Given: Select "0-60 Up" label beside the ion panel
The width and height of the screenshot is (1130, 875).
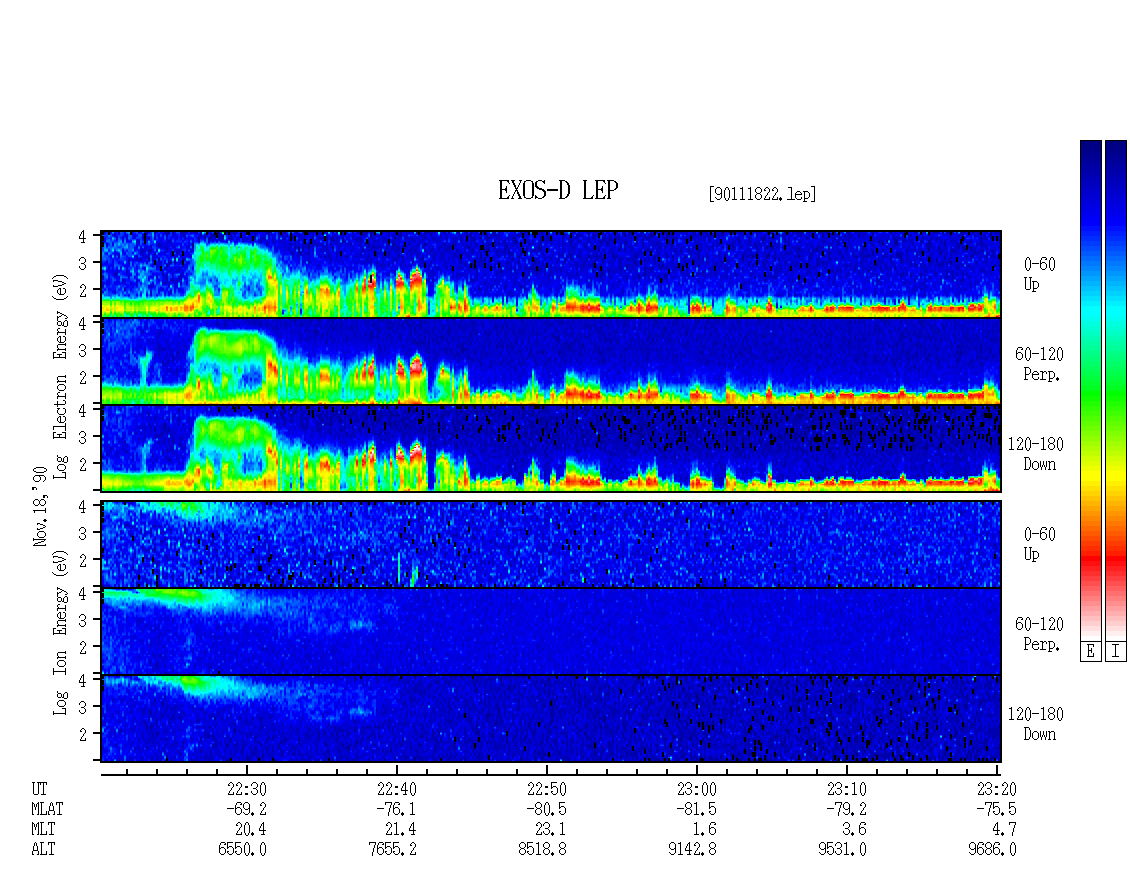Looking at the screenshot, I should pyautogui.click(x=1039, y=544).
